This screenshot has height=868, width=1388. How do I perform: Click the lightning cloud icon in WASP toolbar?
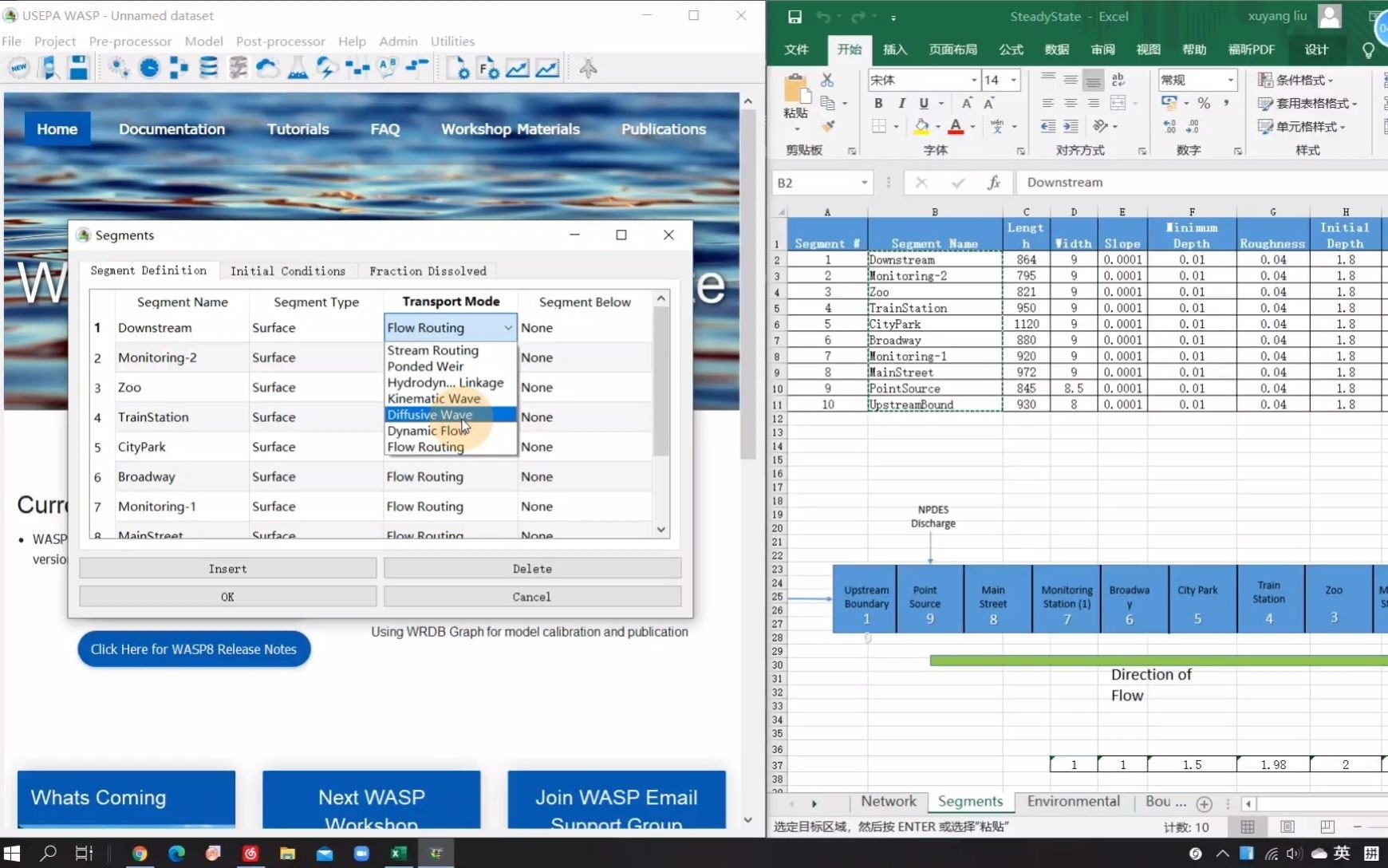326,69
